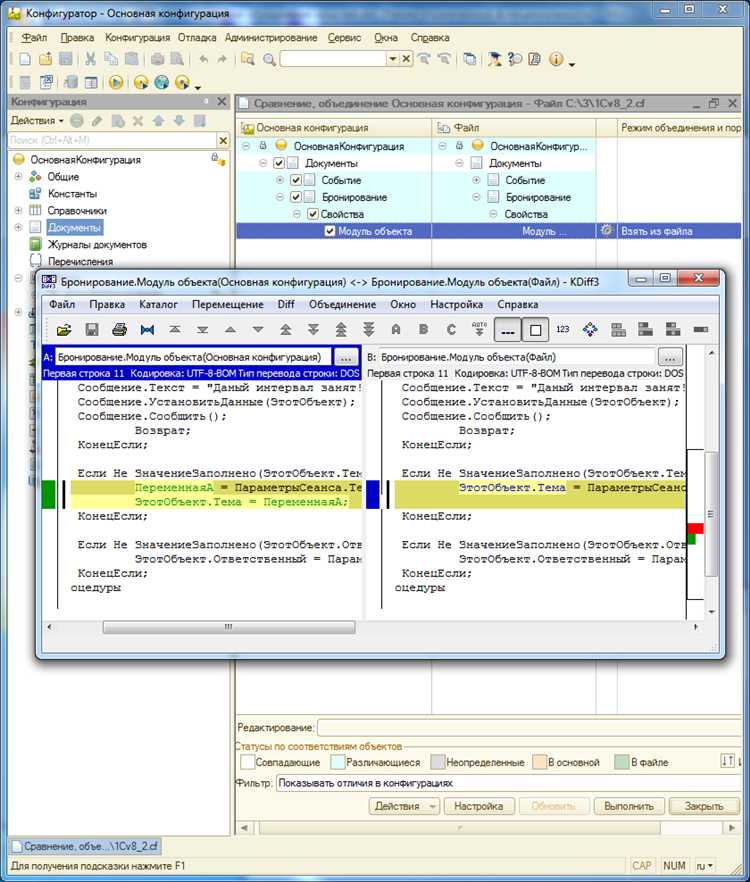Choose source B for the selected difference

click(424, 329)
